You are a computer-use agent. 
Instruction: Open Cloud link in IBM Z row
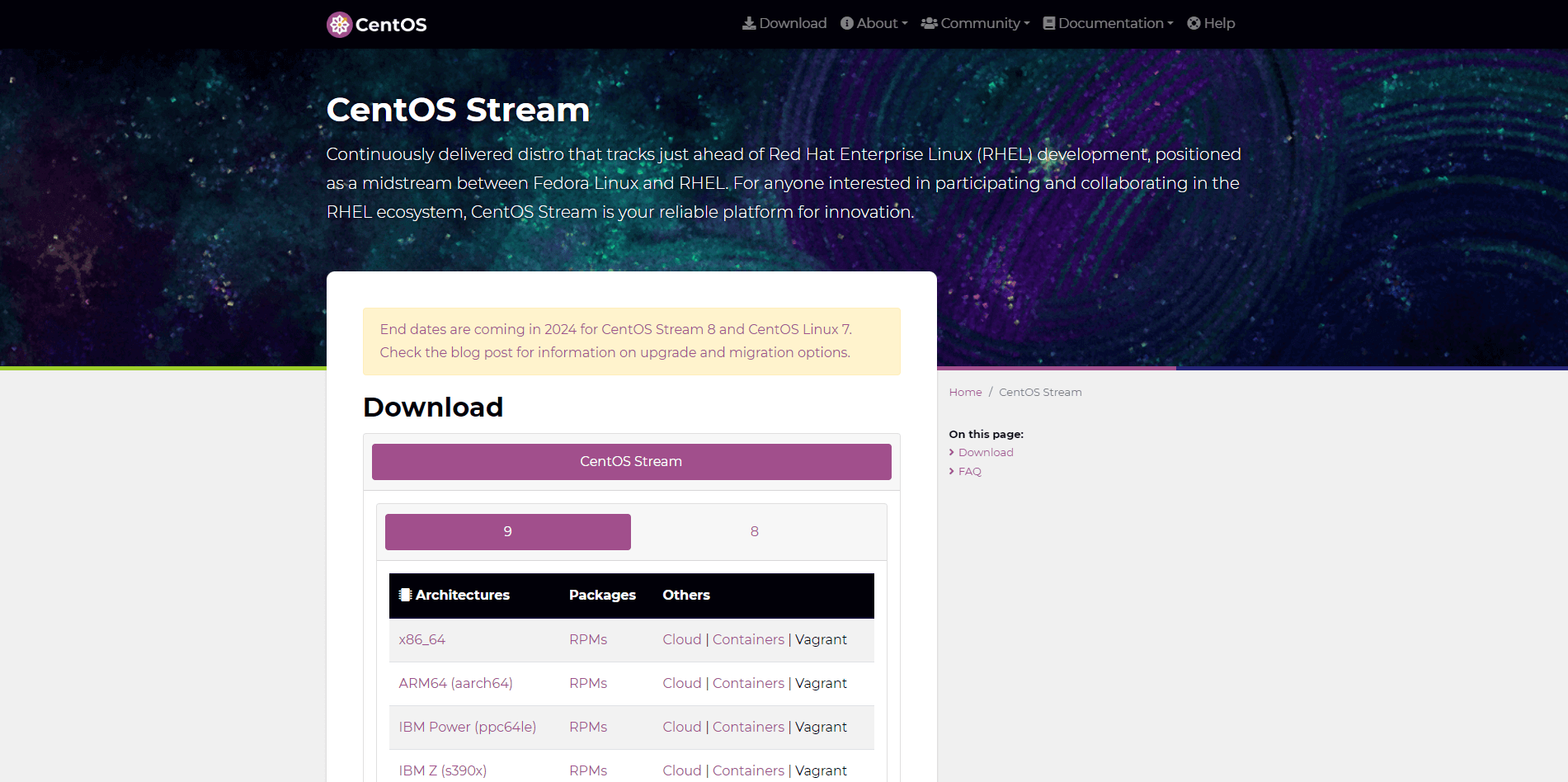(x=682, y=770)
